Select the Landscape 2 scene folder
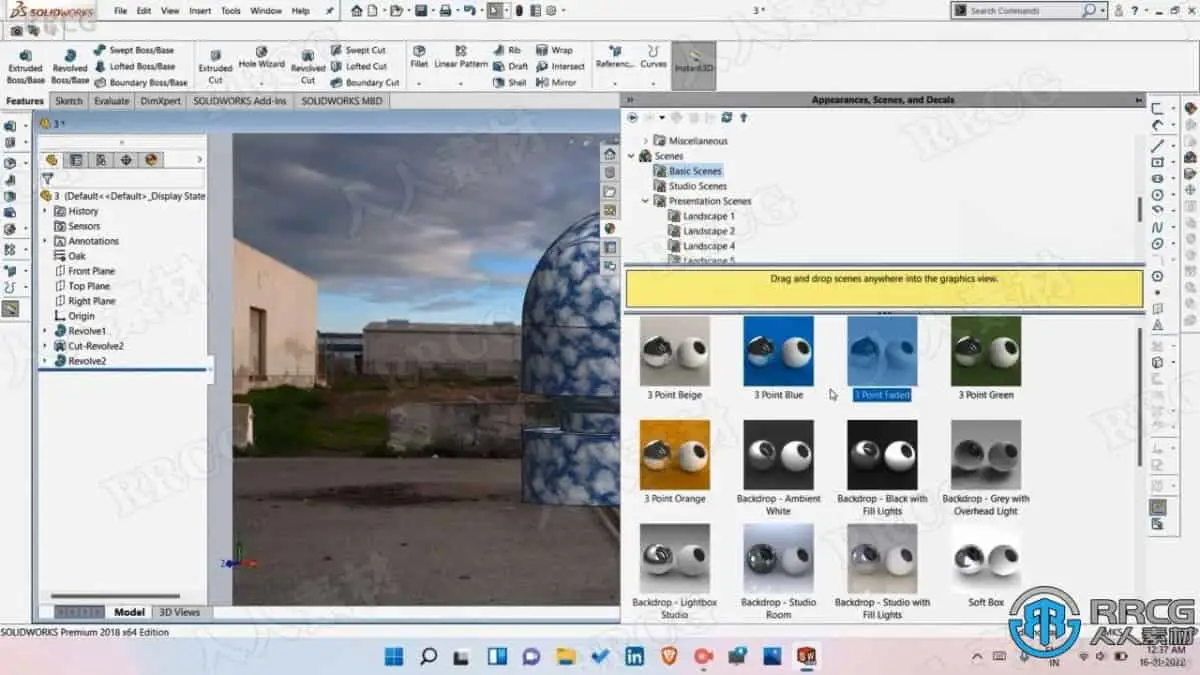 708,231
